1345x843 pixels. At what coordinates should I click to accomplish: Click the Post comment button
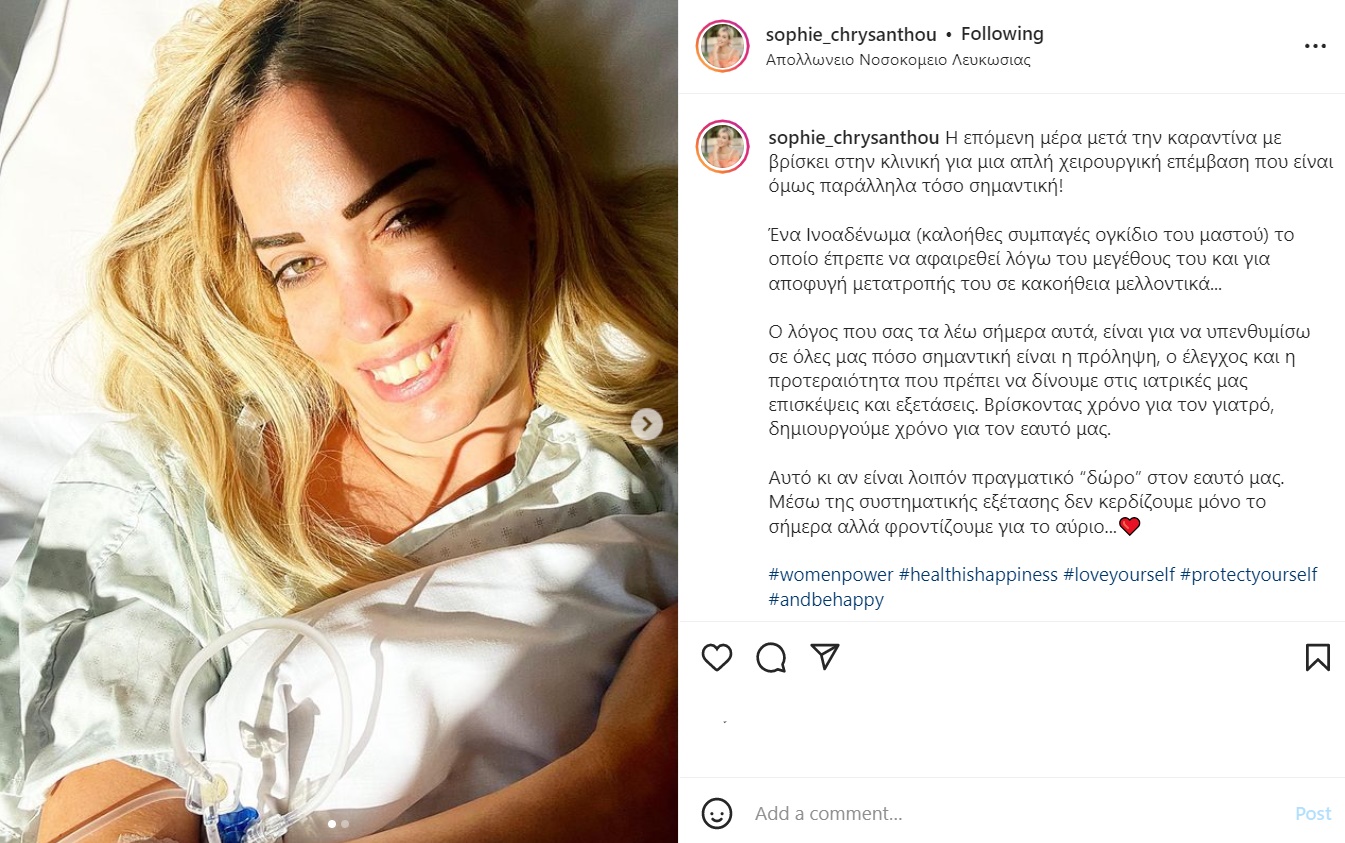coord(1313,813)
